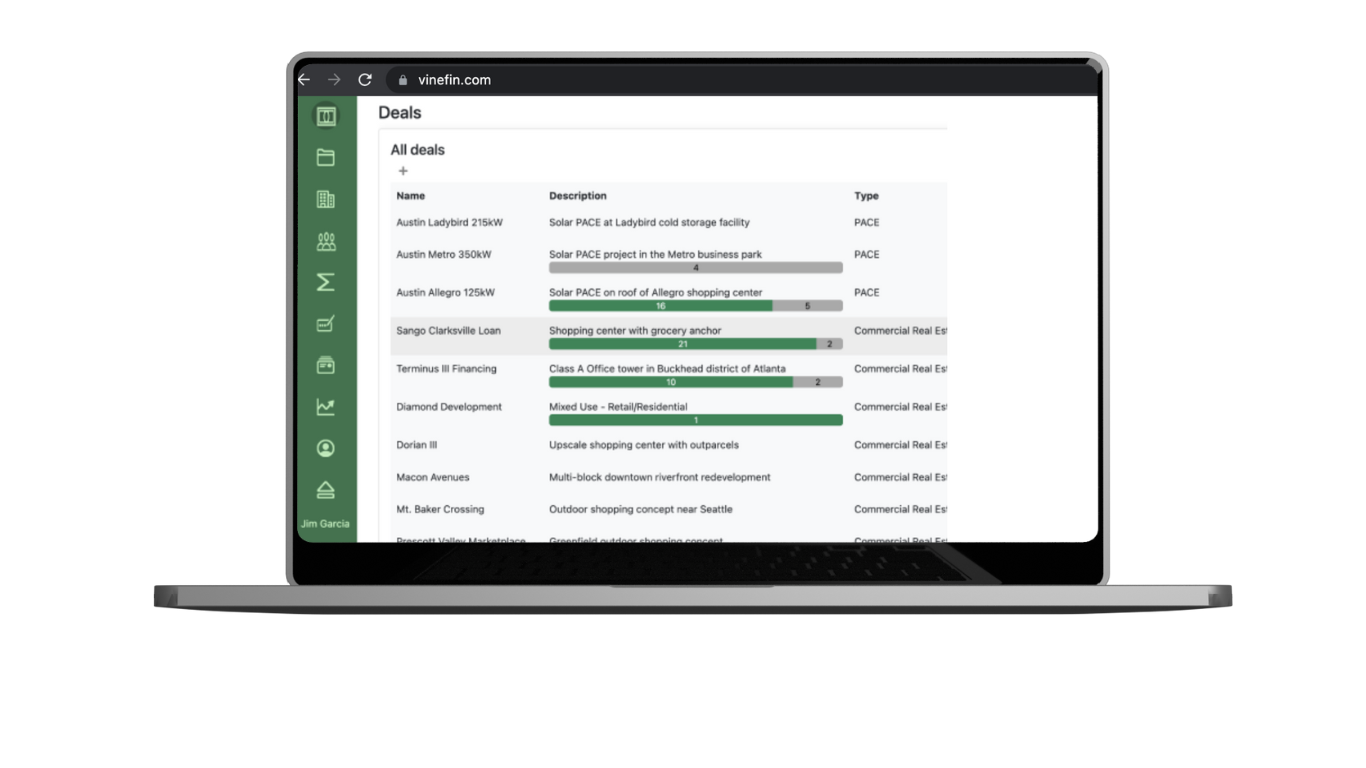
Task: Click the browser back arrow
Action: (x=304, y=80)
